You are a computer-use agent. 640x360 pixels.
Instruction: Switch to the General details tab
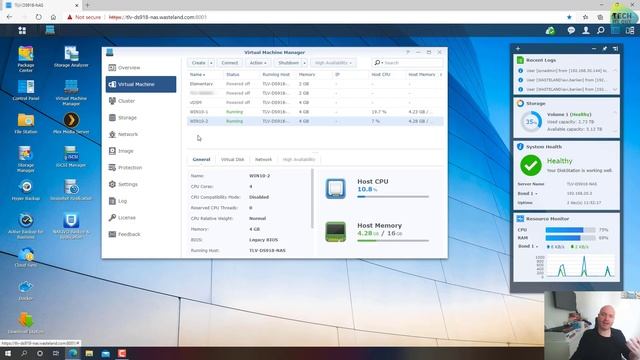coord(201,160)
